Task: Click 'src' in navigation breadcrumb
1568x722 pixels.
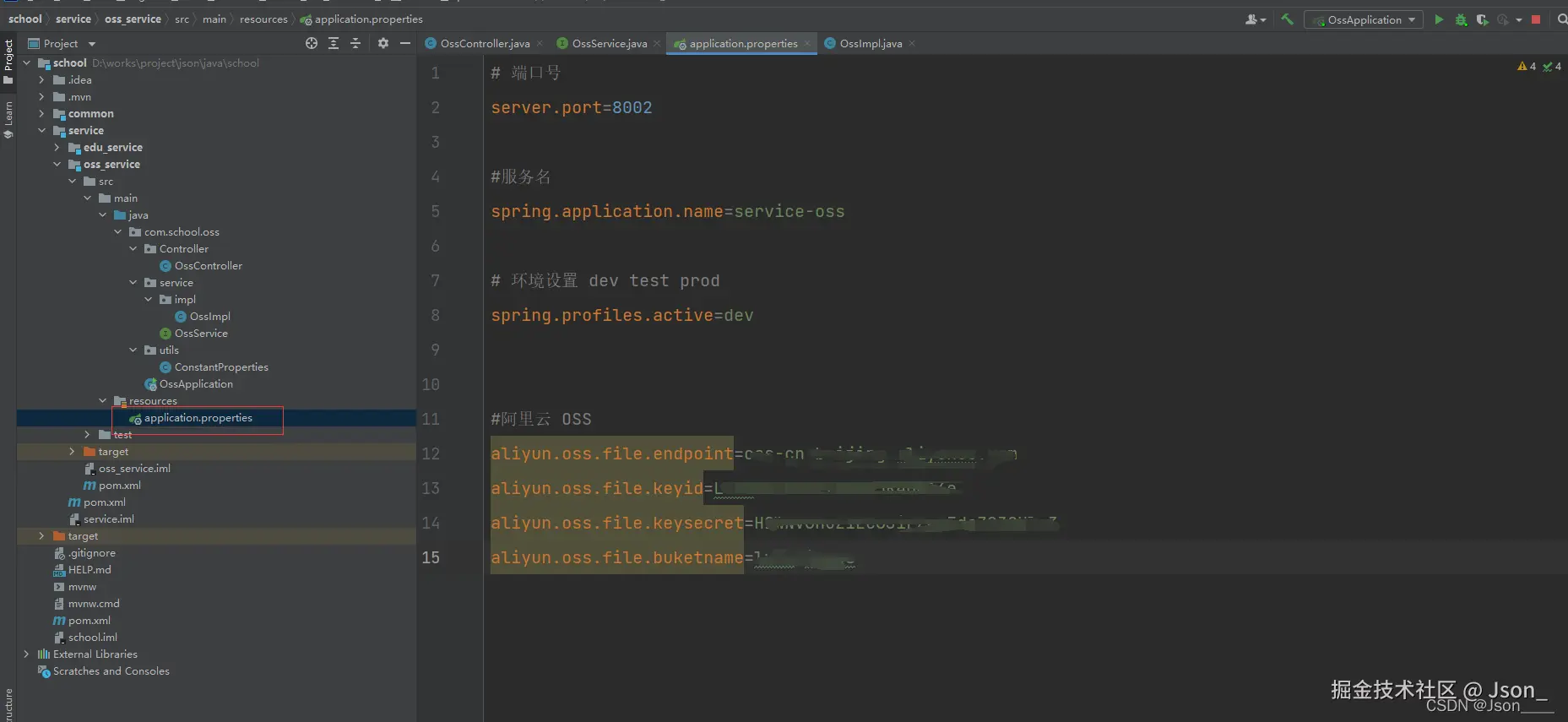Action: 182,19
